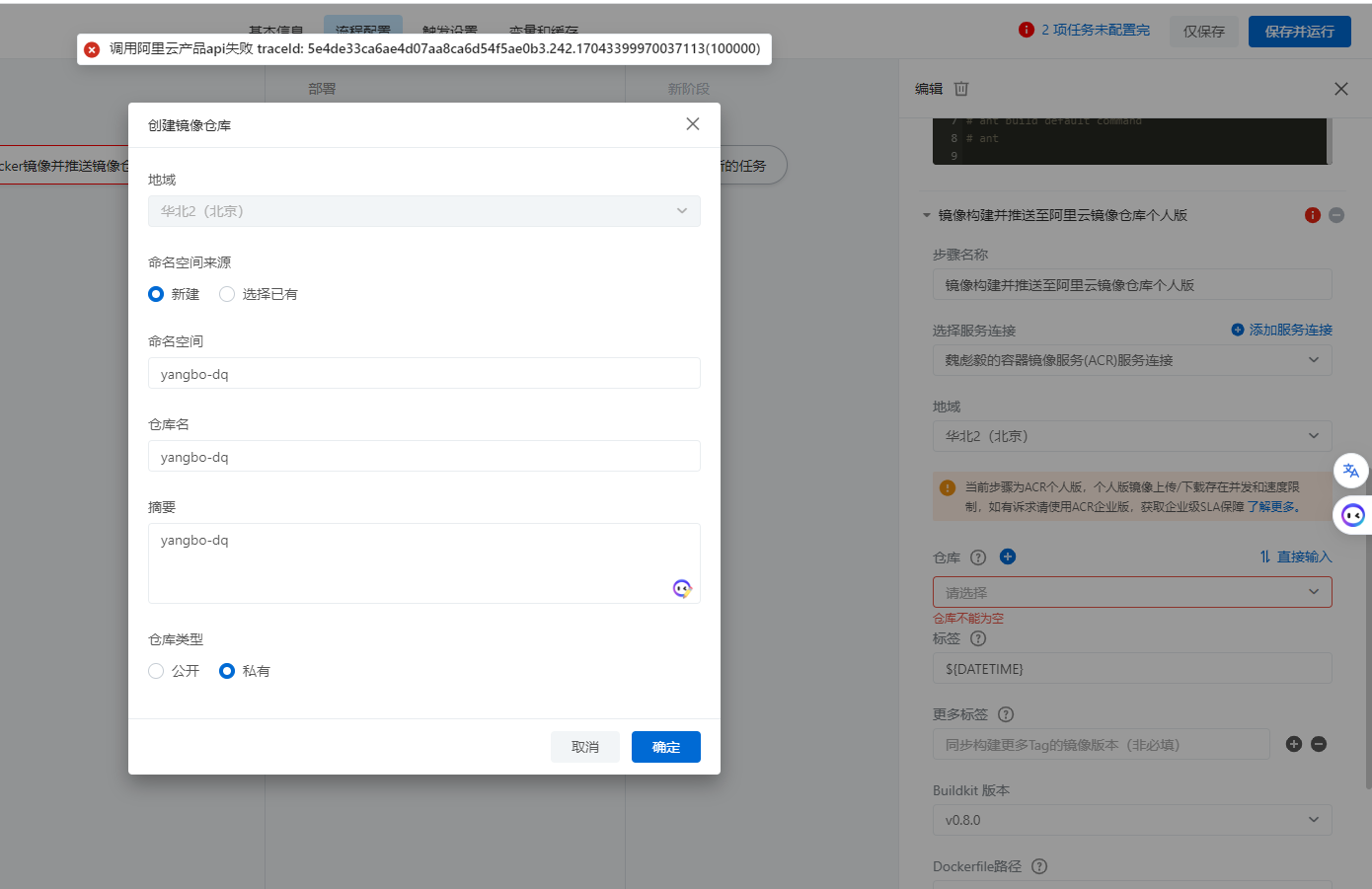Open the 地域 dropdown in the side panel
The image size is (1372, 889).
[1132, 436]
